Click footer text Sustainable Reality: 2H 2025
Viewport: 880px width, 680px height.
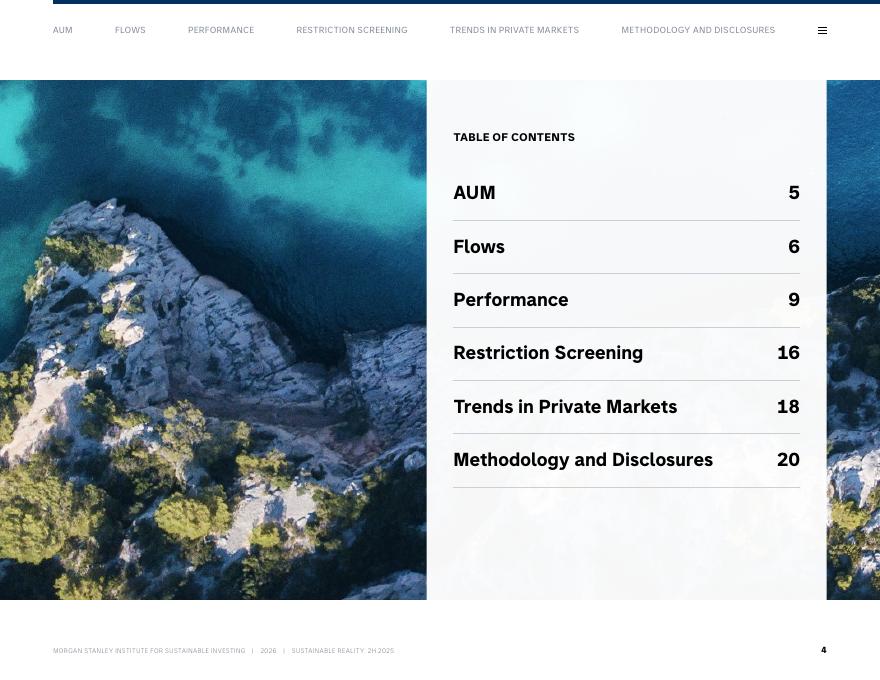[x=342, y=651]
